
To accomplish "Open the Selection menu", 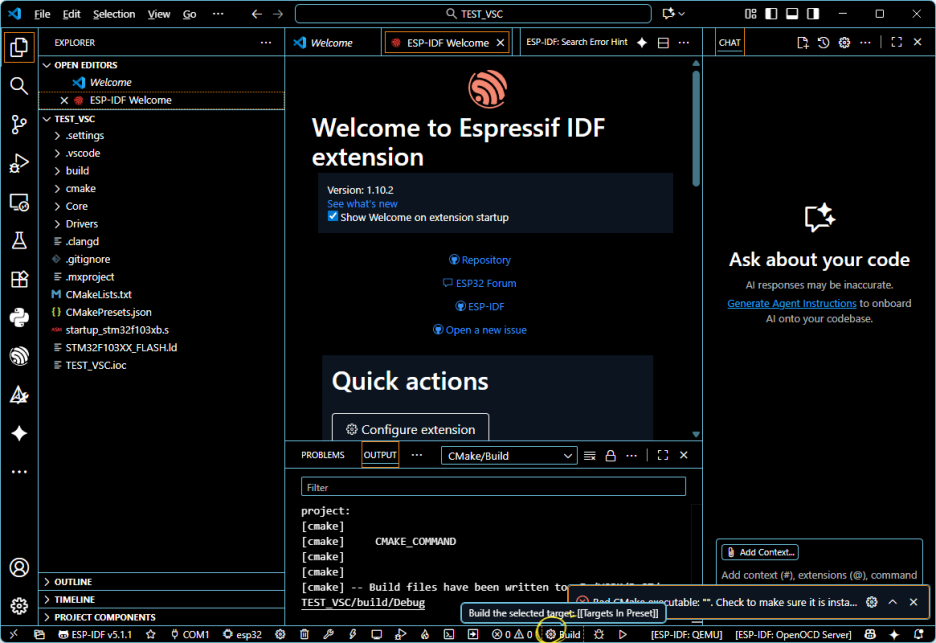I will pyautogui.click(x=113, y=14).
